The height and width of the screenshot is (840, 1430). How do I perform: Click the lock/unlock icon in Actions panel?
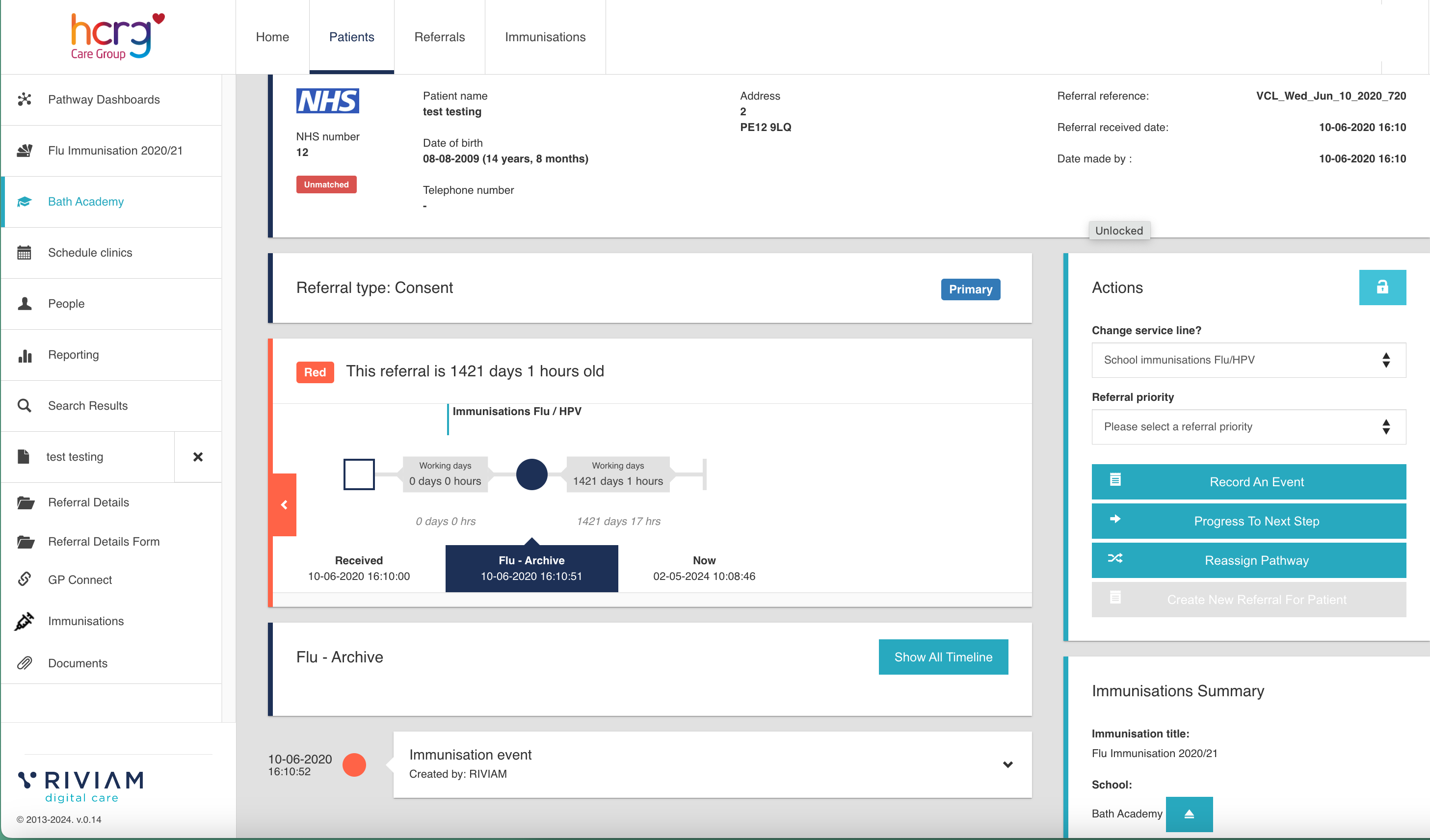pyautogui.click(x=1381, y=287)
